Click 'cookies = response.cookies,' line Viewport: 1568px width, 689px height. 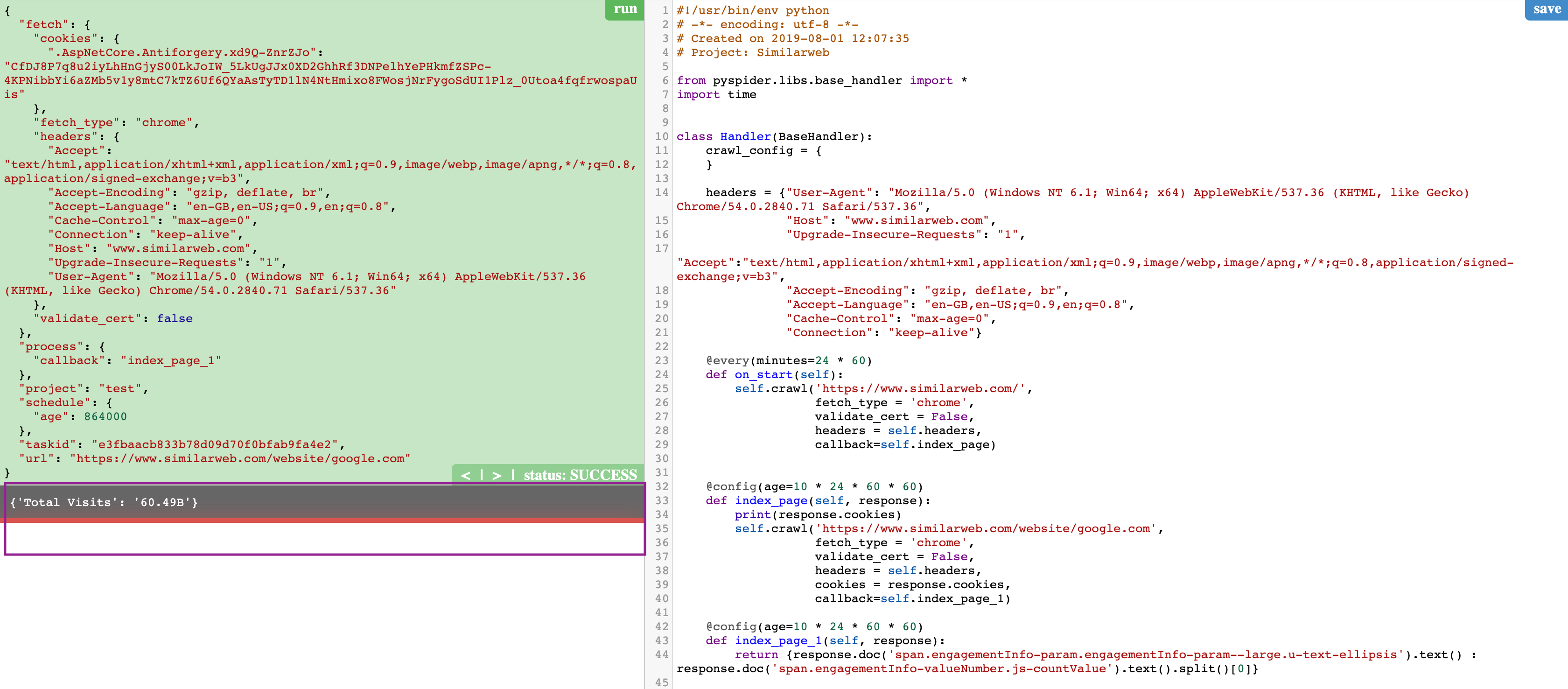click(x=912, y=584)
